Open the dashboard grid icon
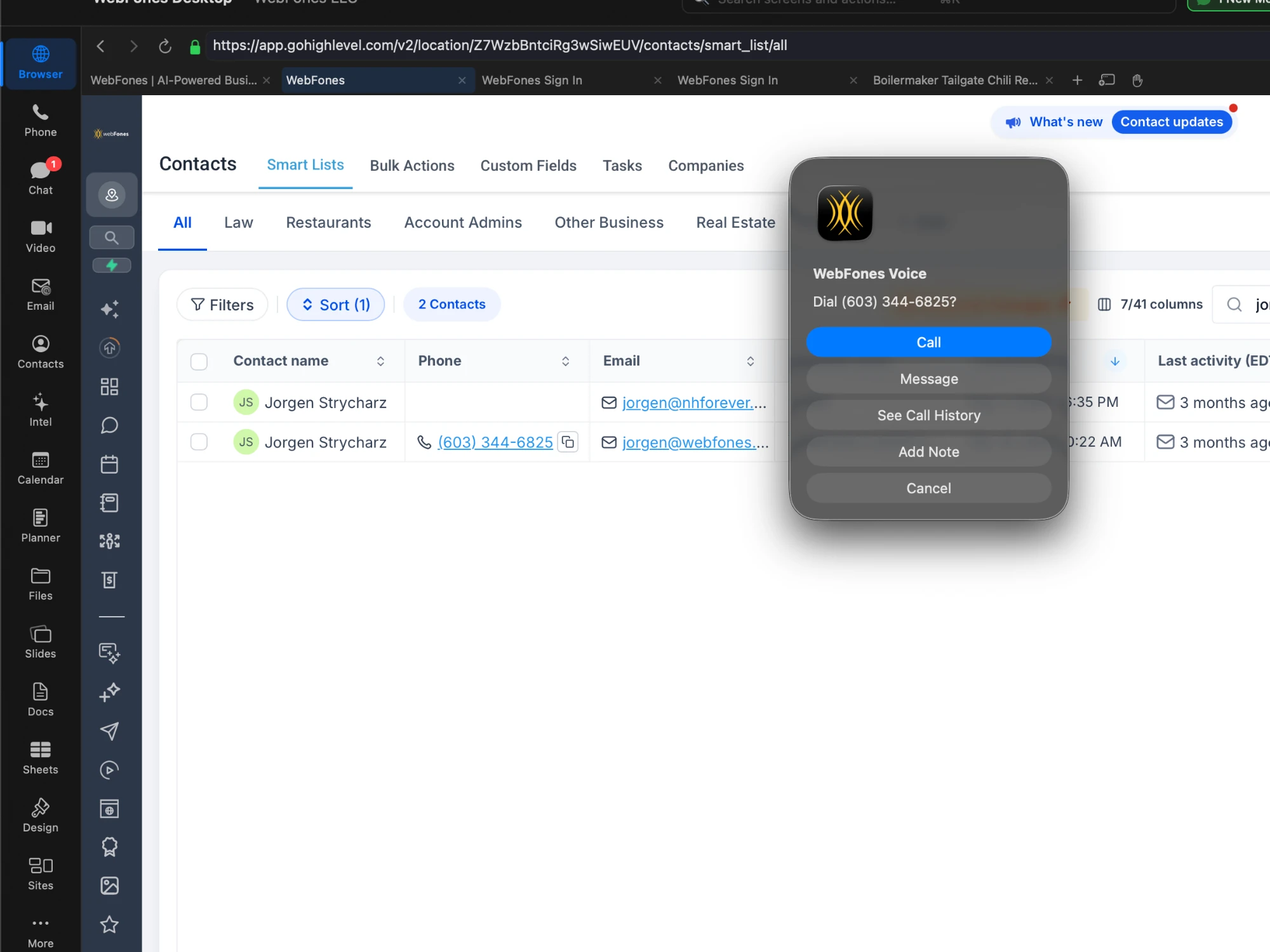This screenshot has height=952, width=1270. 110,387
